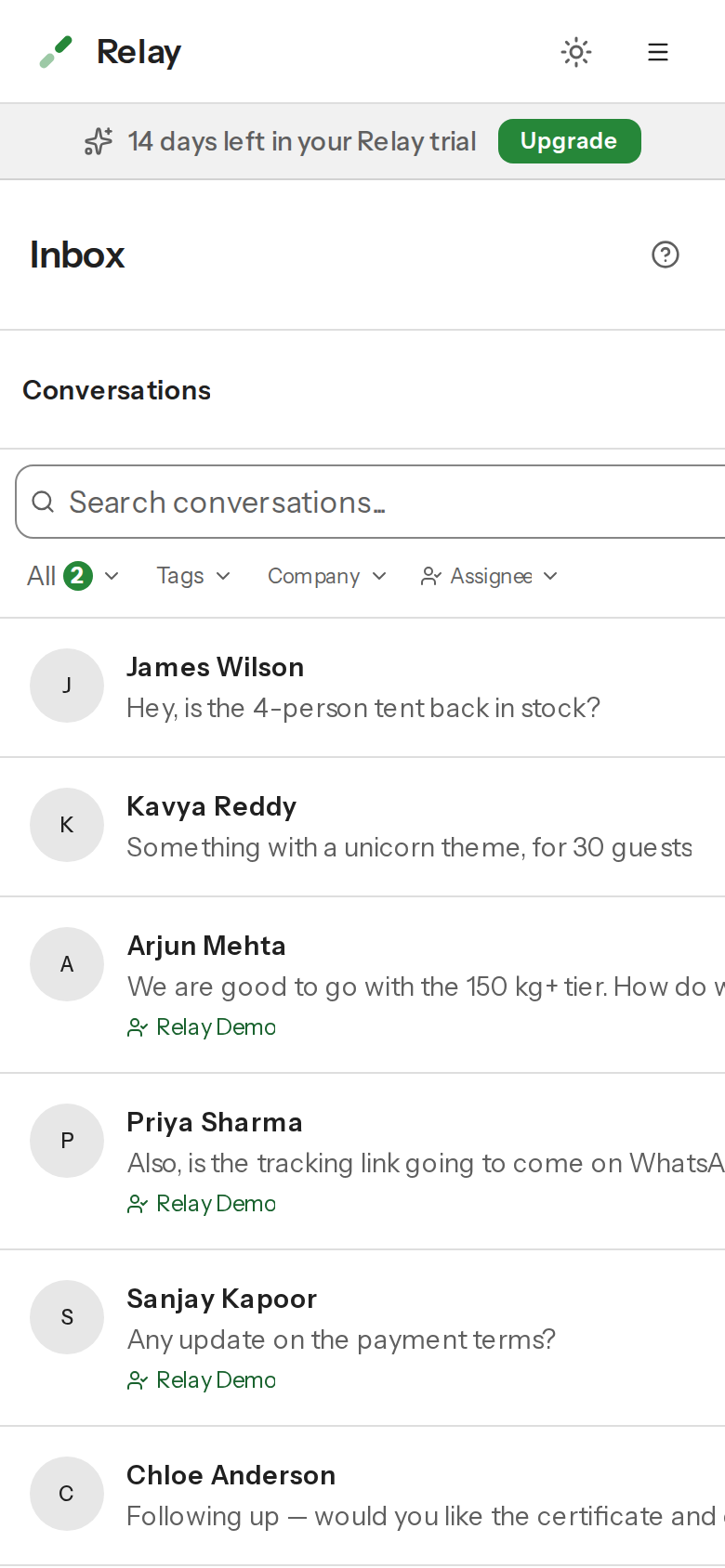Click James Wilson's J avatar
Screen dimensions: 725x1568
tap(67, 686)
